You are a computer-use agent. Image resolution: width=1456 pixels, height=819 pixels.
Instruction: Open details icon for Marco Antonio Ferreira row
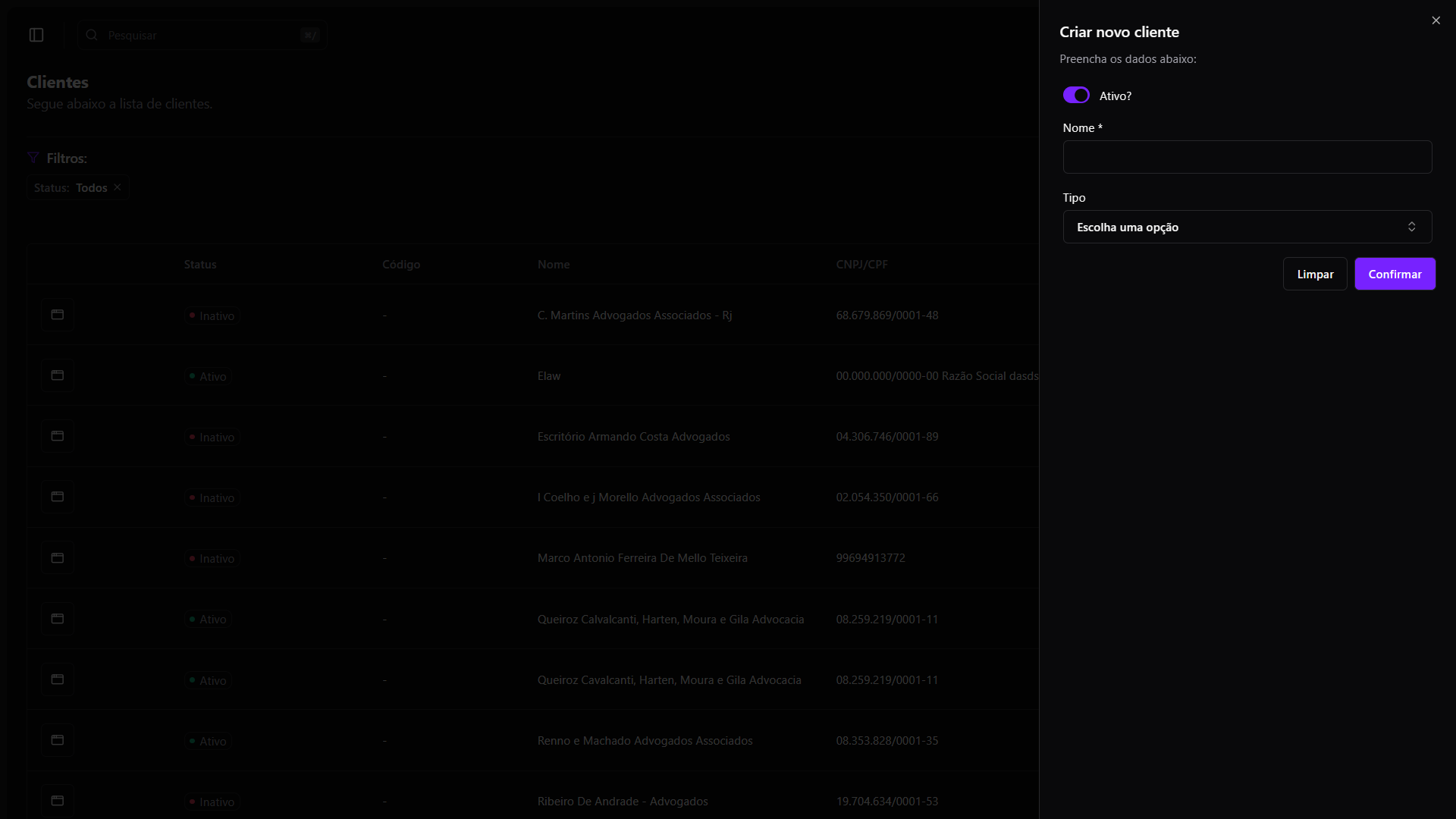(58, 558)
